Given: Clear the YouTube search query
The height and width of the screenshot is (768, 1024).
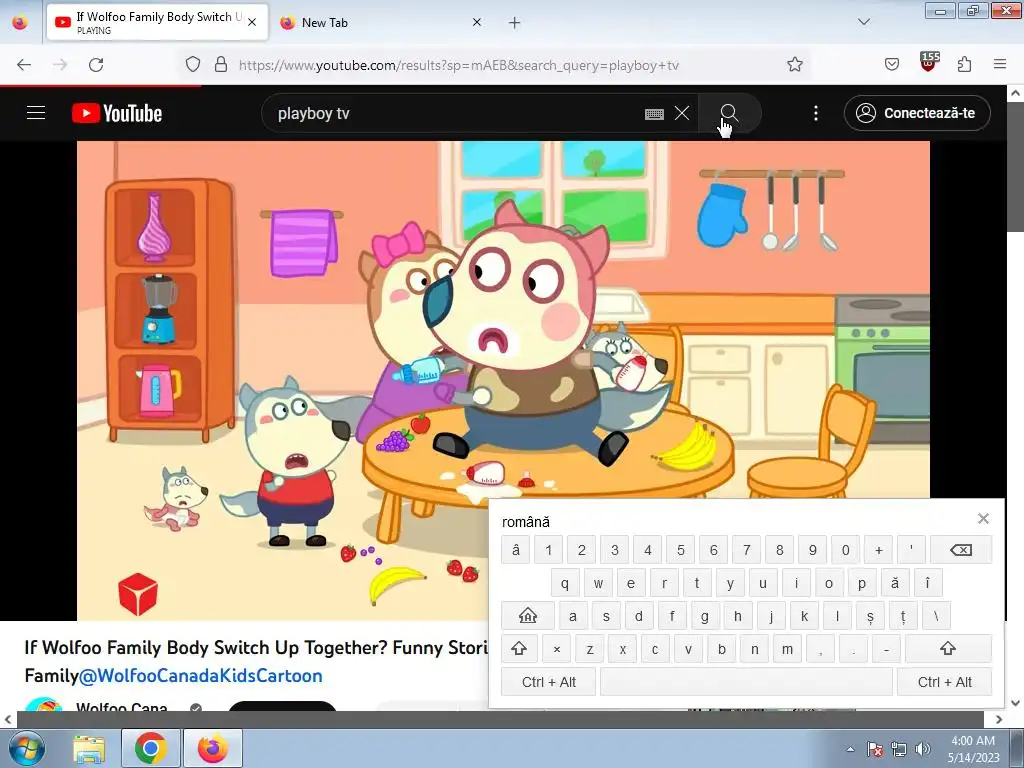Looking at the screenshot, I should (x=682, y=113).
